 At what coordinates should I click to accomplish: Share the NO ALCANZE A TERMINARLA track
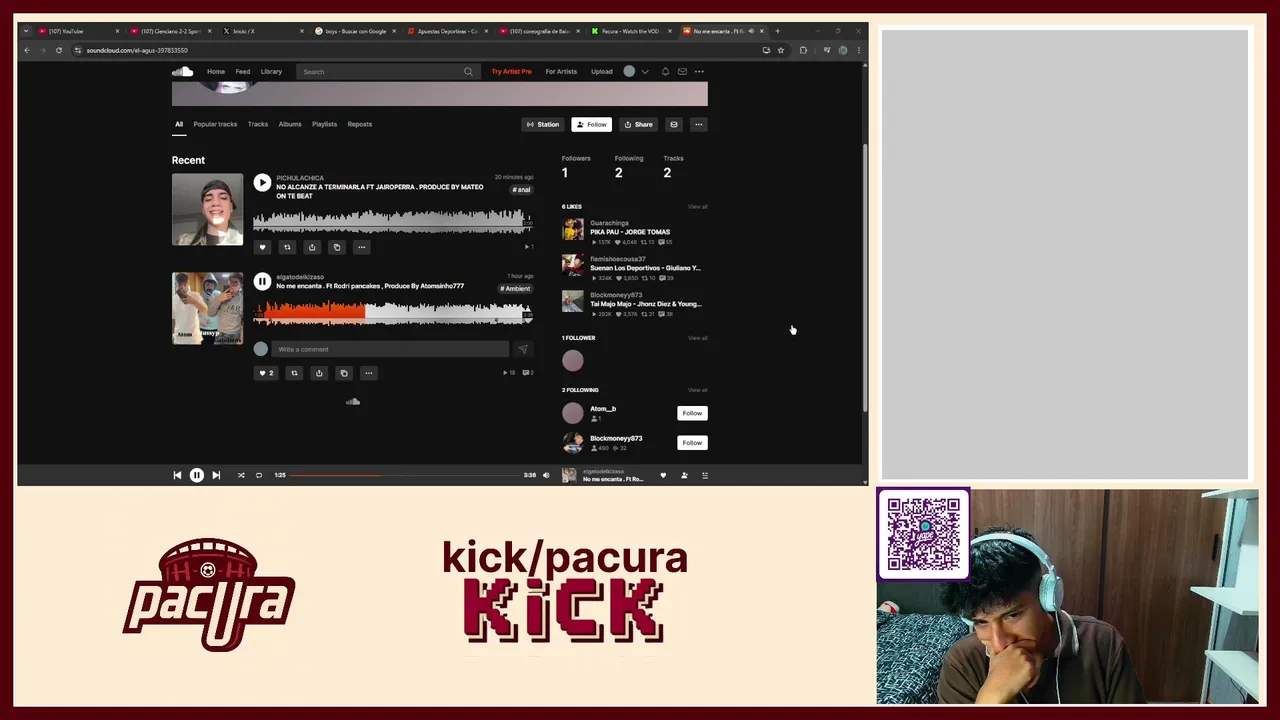312,247
